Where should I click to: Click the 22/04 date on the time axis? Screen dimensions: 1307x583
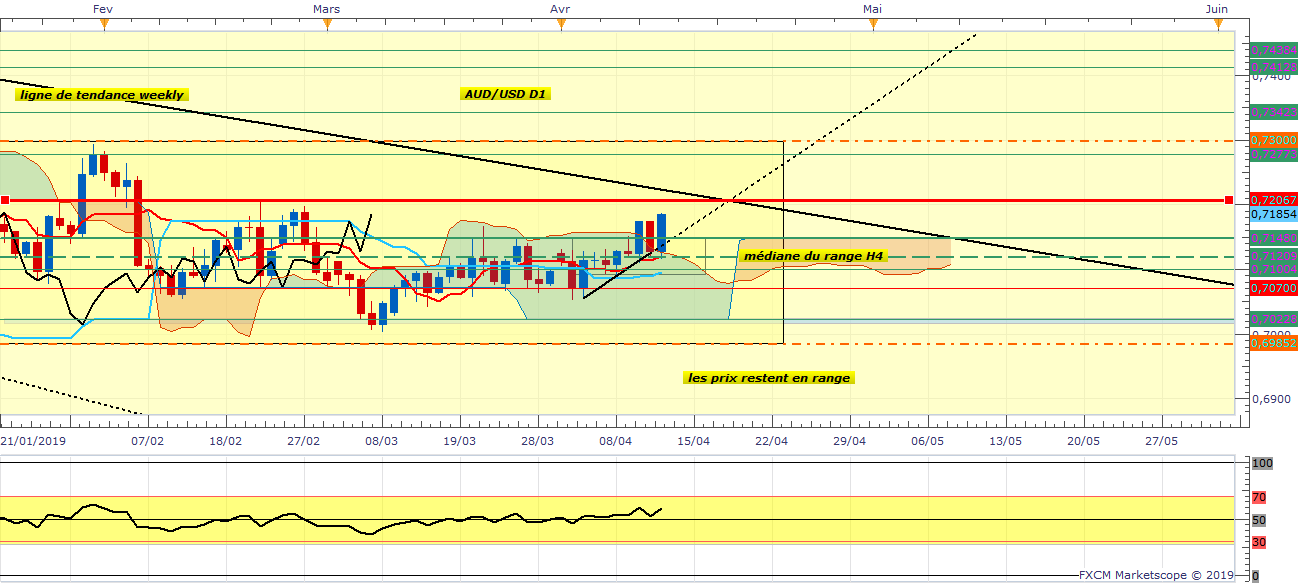pos(772,440)
